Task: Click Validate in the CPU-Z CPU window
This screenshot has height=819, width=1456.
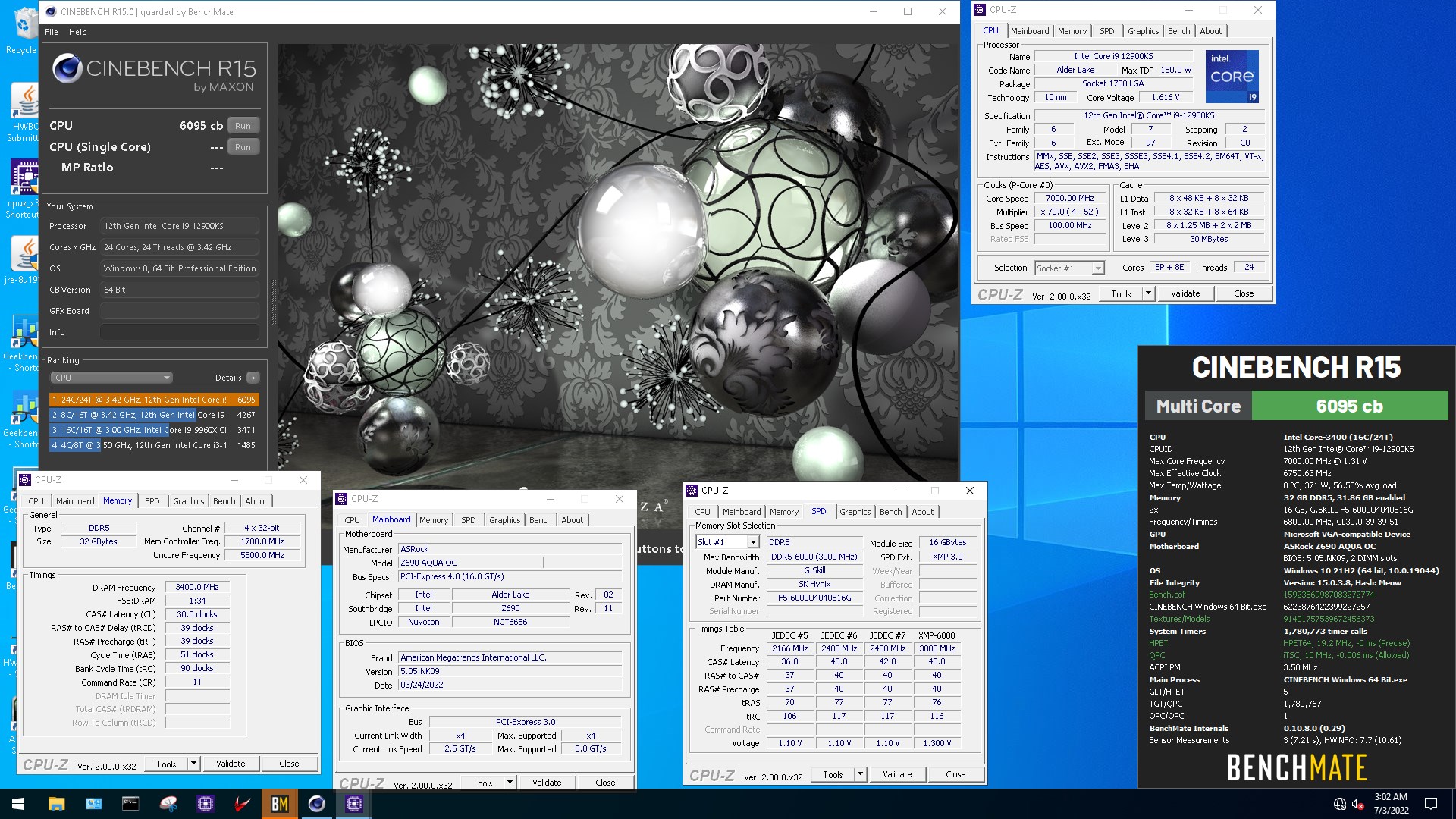Action: tap(1185, 293)
